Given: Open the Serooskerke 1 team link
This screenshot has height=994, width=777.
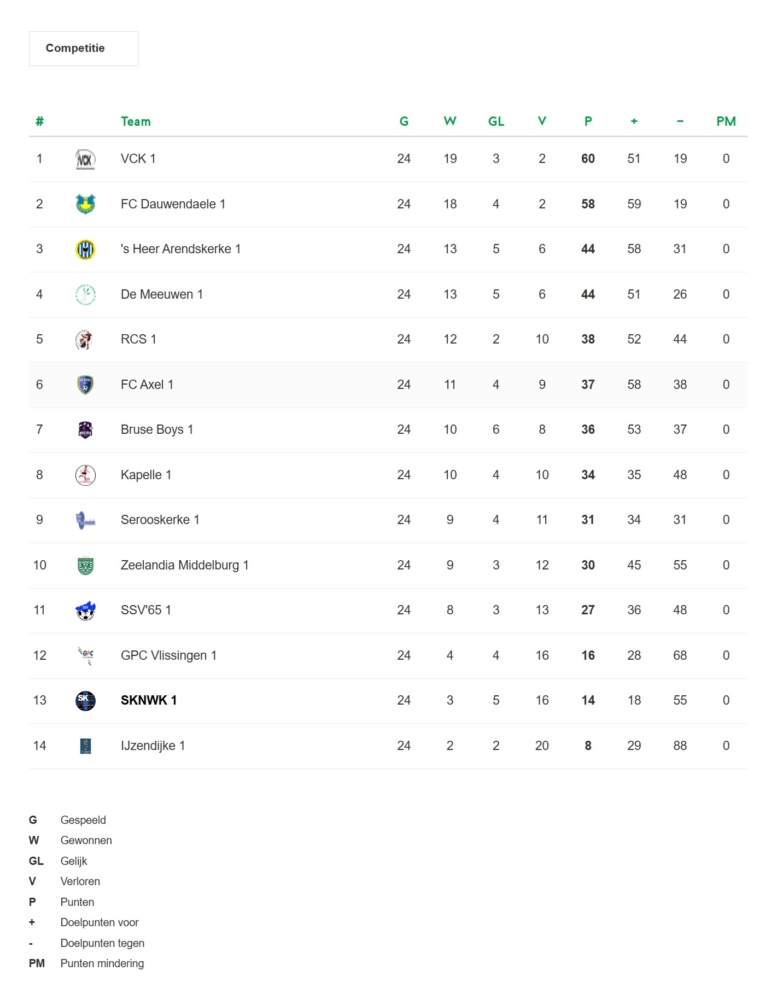Looking at the screenshot, I should pos(160,520).
